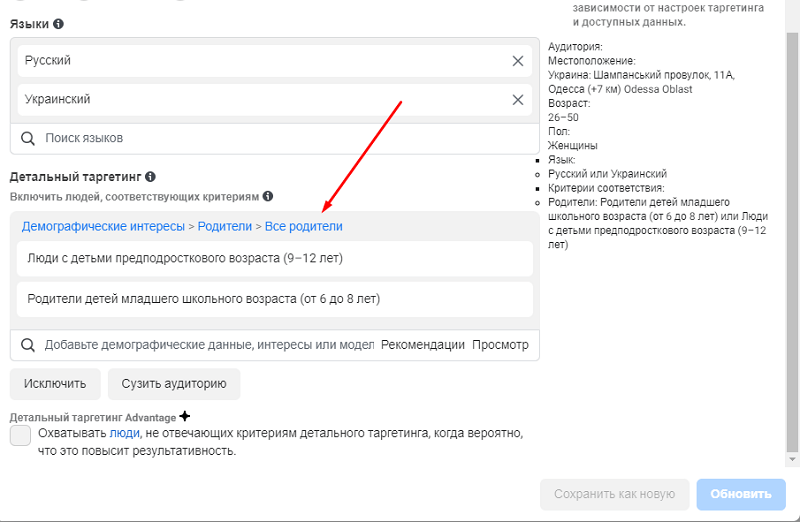Select Люди с детьми предподросткового возраста row
Image resolution: width=800 pixels, height=522 pixels.
click(x=274, y=258)
